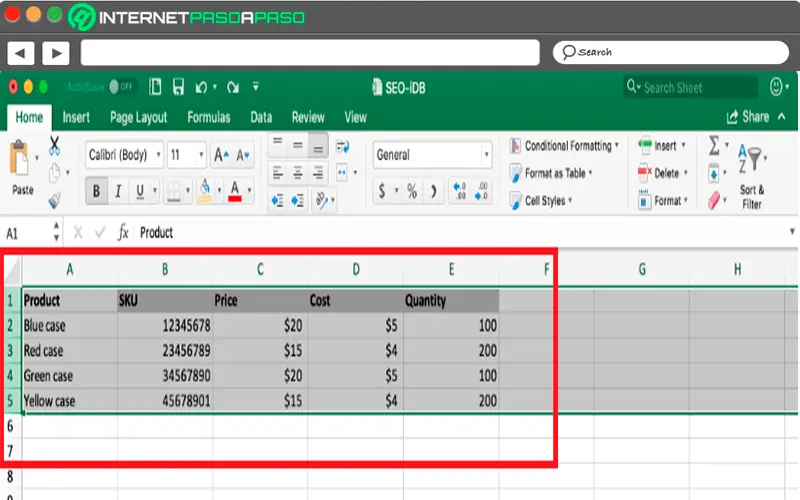The width and height of the screenshot is (800, 500).
Task: Increase decimal places
Action: [x=460, y=191]
